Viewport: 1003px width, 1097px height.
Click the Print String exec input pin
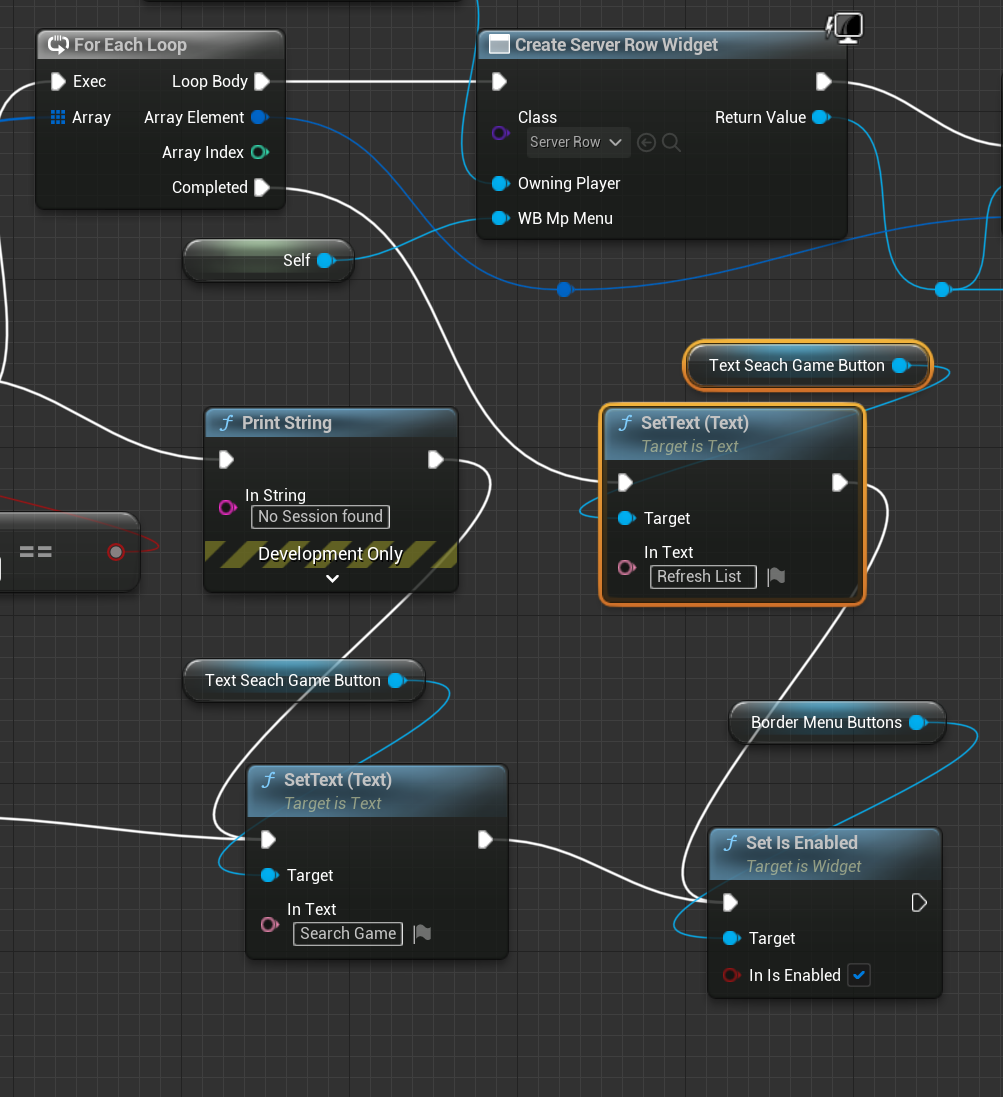[226, 460]
